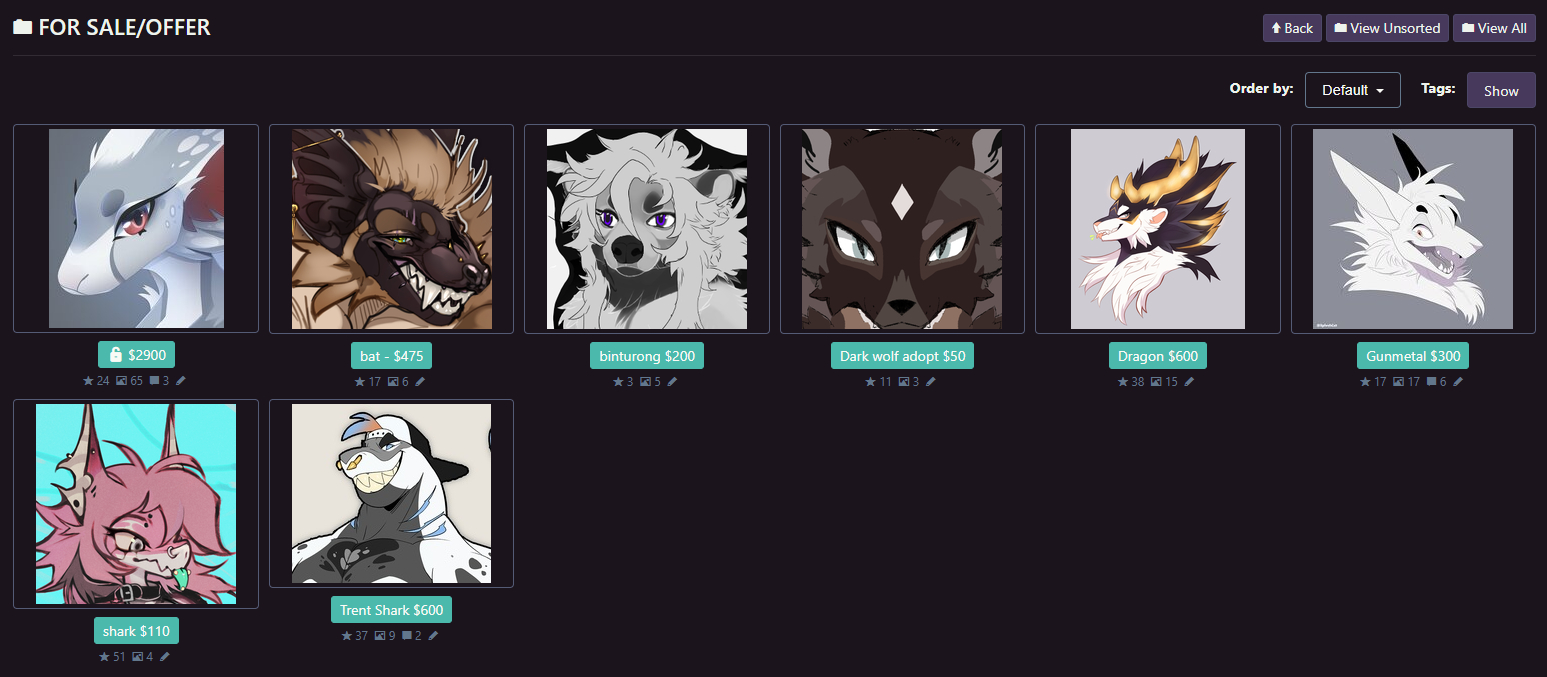Click the comments icon under Trent Shark $600

(406, 636)
